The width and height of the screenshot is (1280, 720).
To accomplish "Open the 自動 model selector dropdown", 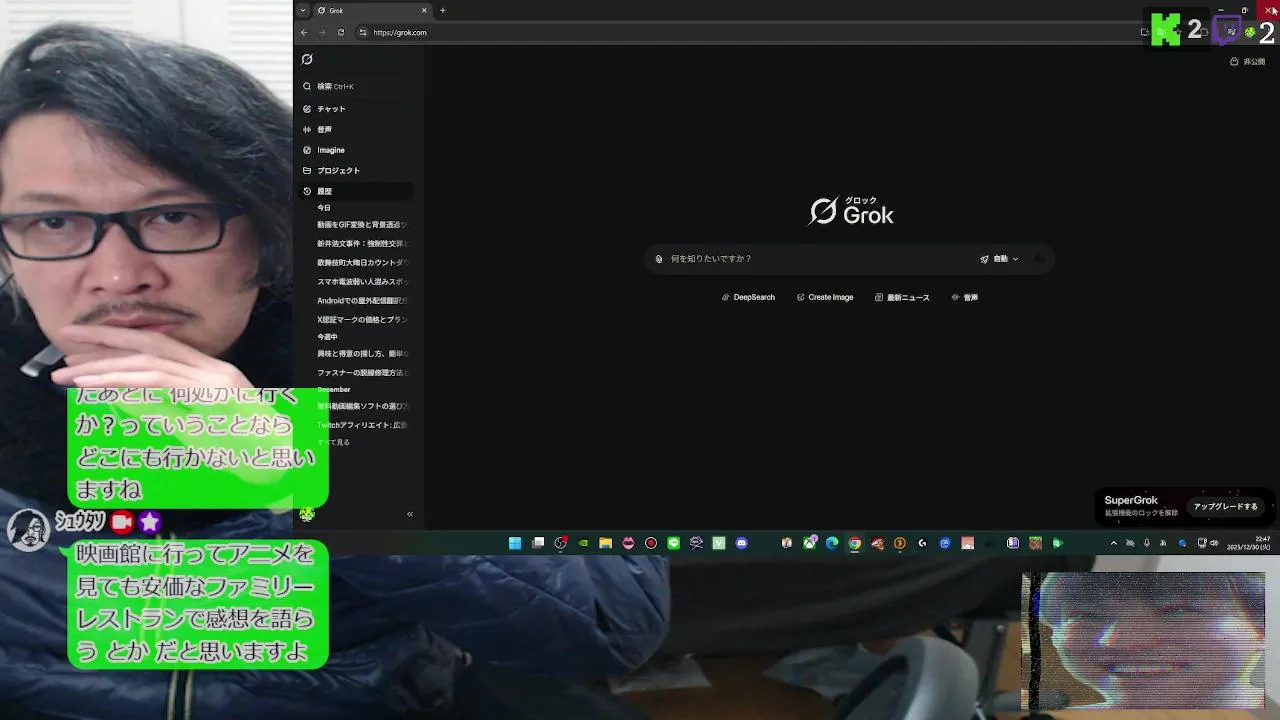I will pos(999,259).
